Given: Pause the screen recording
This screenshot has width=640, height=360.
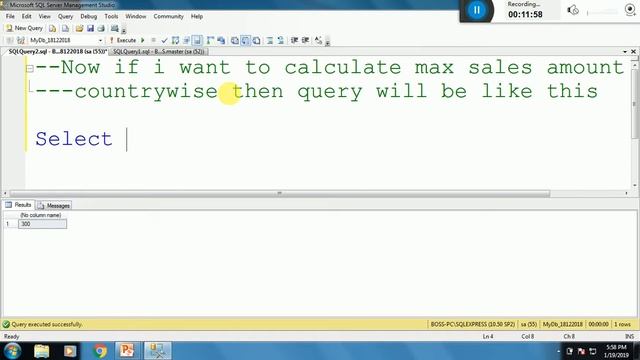Looking at the screenshot, I should pos(476,10).
